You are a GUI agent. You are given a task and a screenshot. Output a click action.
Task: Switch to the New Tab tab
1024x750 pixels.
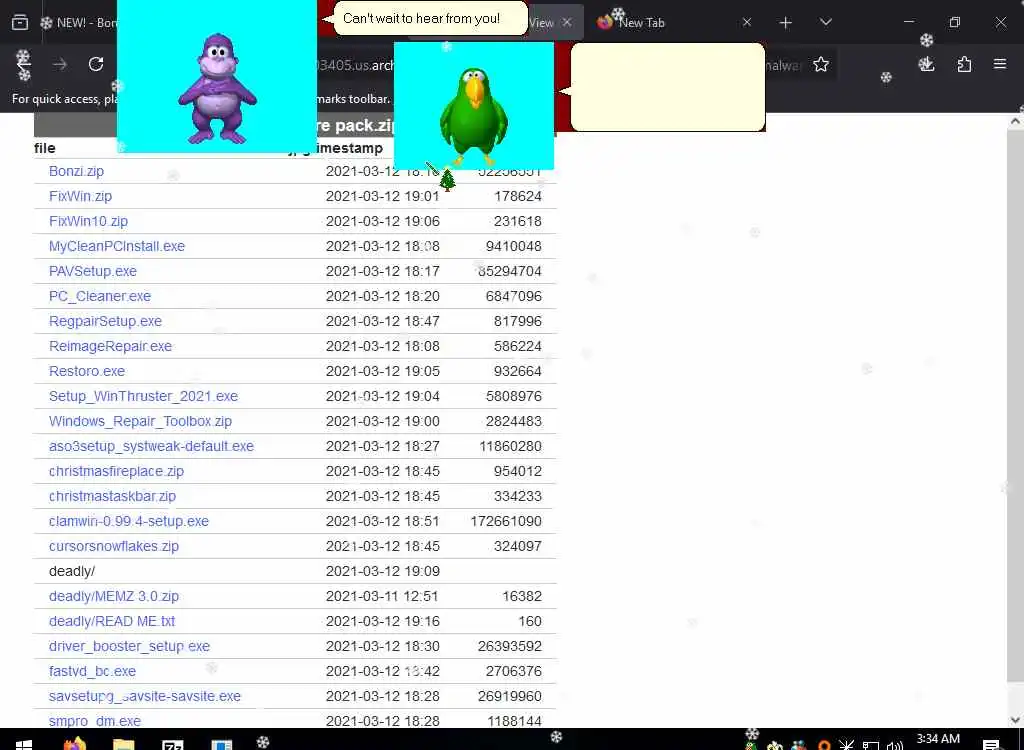(x=673, y=22)
